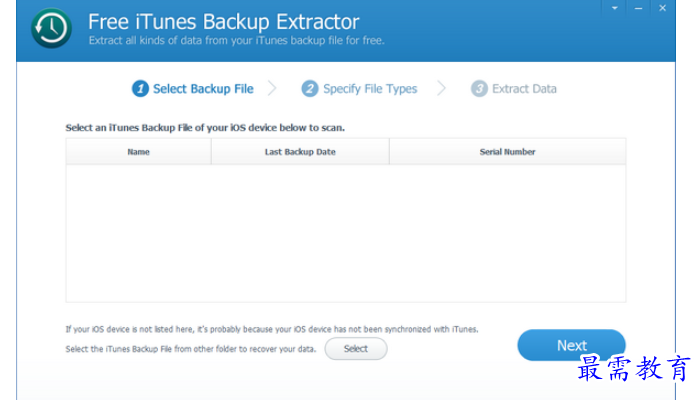This screenshot has height=400, width=699.
Task: Open the title bar dropdown arrow menu
Action: (x=614, y=8)
